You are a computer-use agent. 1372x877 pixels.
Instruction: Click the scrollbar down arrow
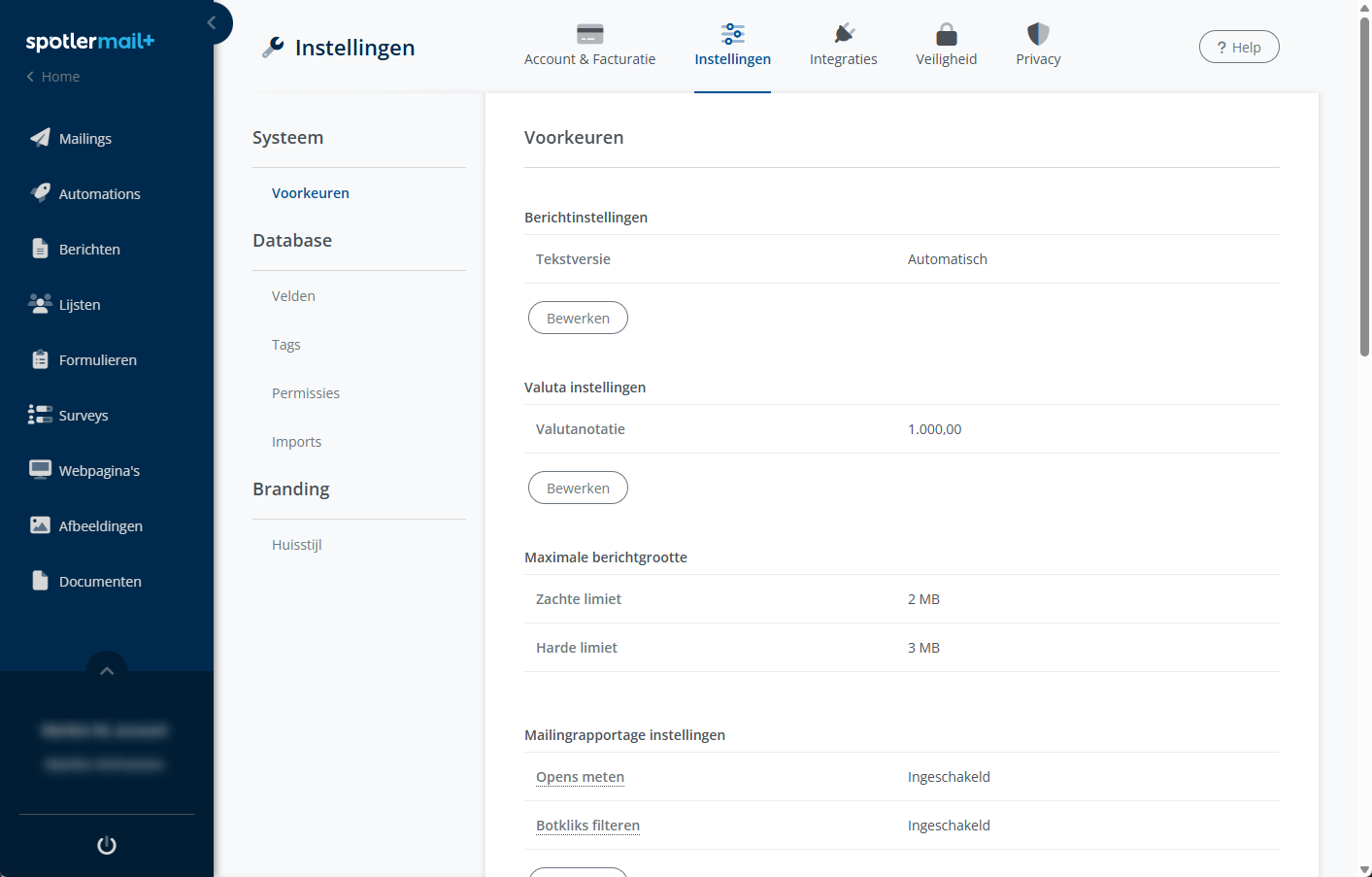[x=1364, y=870]
